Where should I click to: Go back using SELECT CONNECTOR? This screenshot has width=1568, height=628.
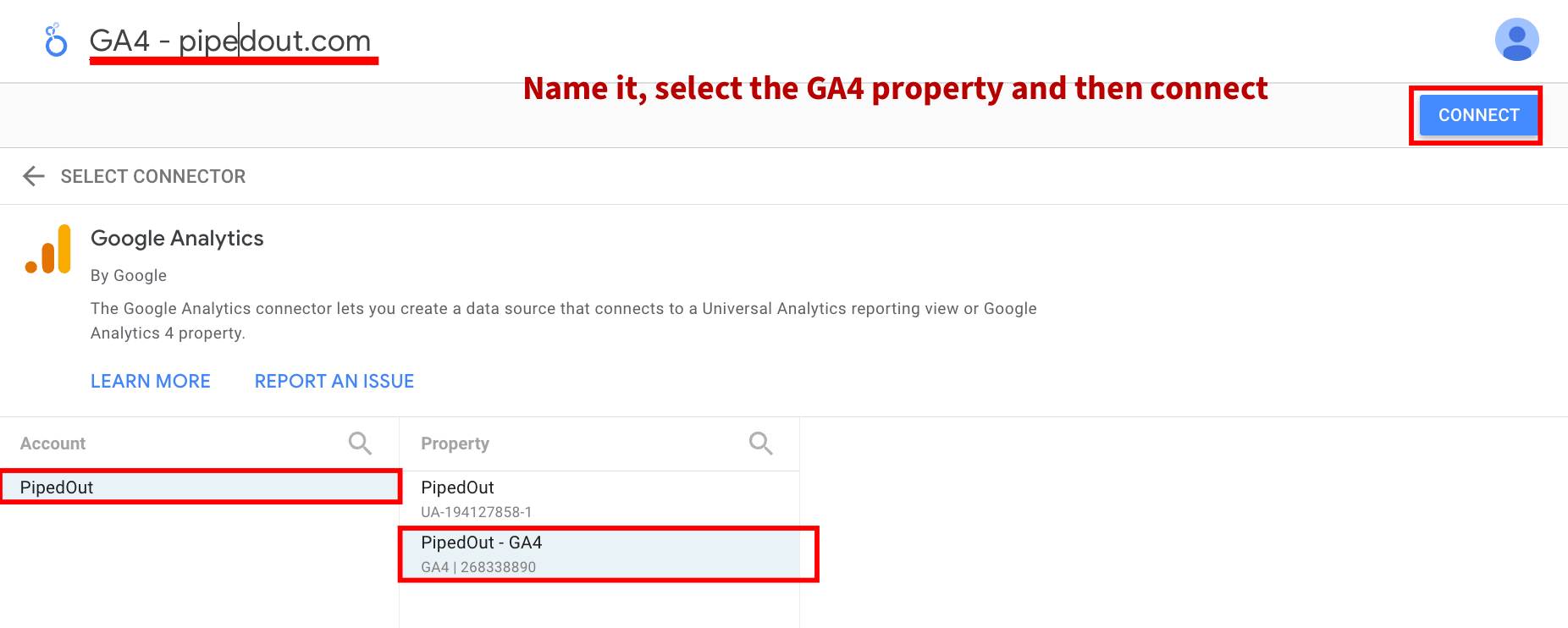(152, 176)
